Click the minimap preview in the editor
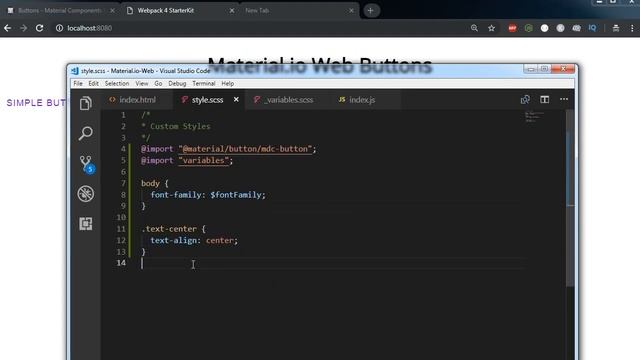This screenshot has width=640, height=360. pos(535,117)
